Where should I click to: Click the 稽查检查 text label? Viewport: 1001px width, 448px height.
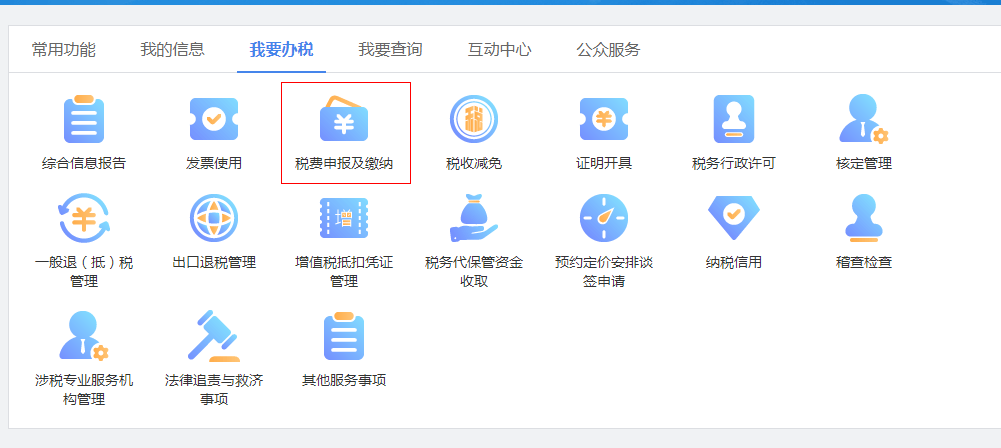[x=864, y=262]
